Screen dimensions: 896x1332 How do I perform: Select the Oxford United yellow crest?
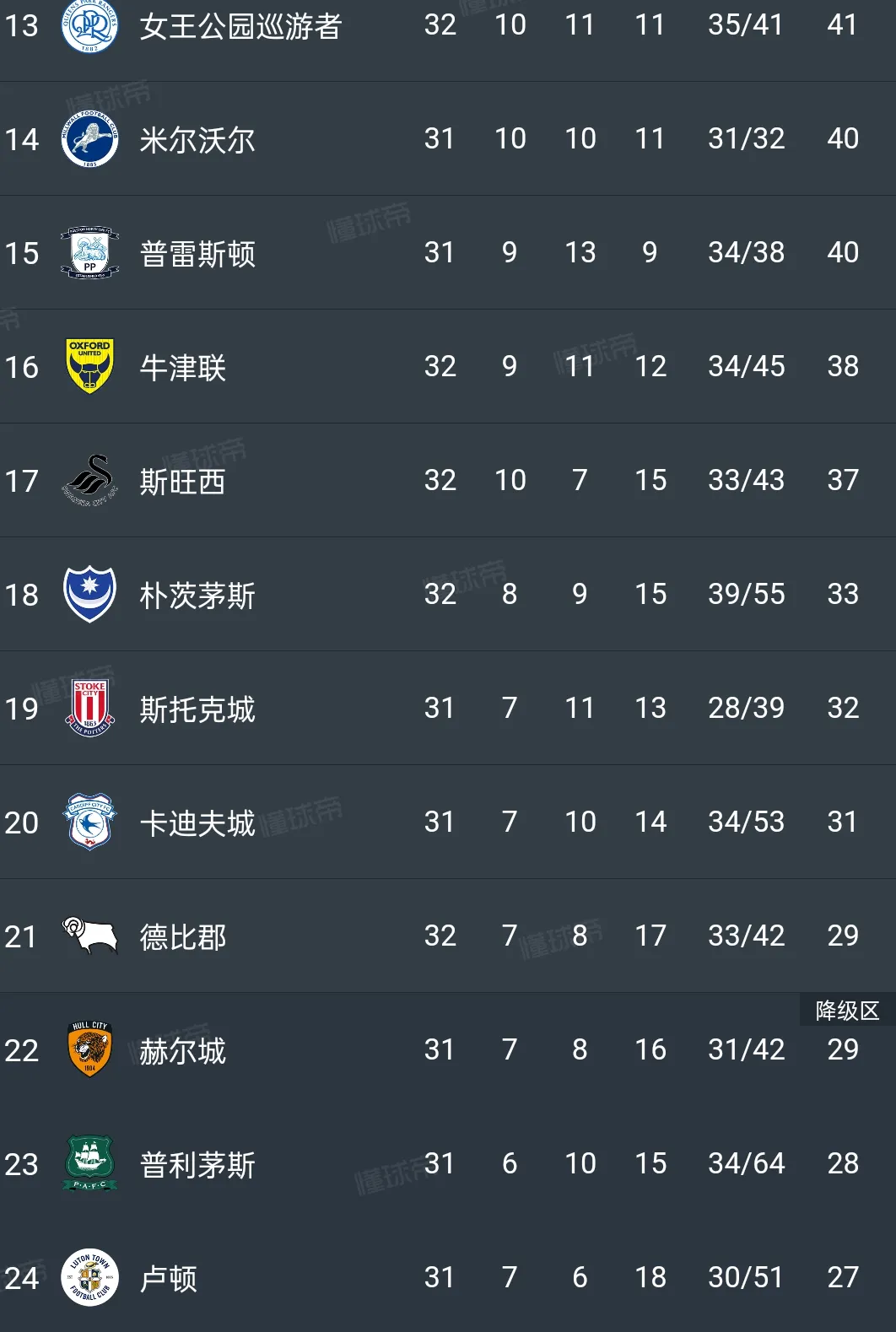(89, 367)
